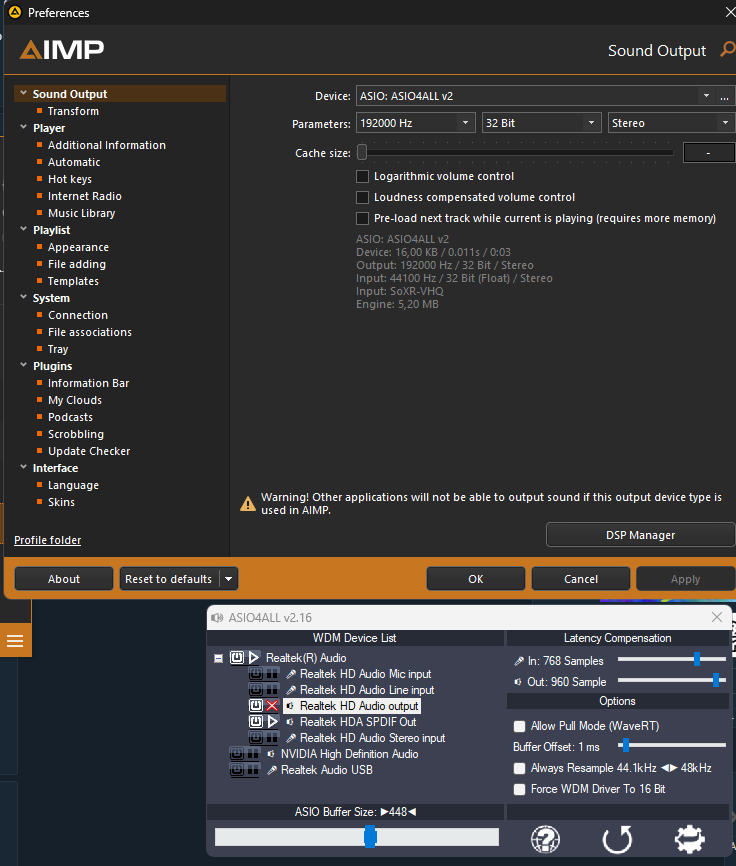Open the DSP Manager
Viewport: 736px width, 866px height.
(640, 535)
